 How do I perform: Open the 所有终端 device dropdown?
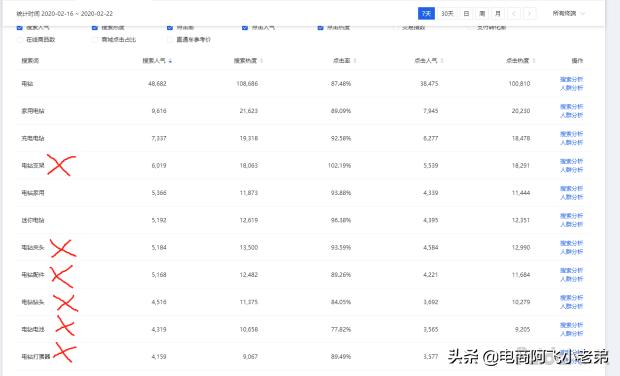click(568, 13)
